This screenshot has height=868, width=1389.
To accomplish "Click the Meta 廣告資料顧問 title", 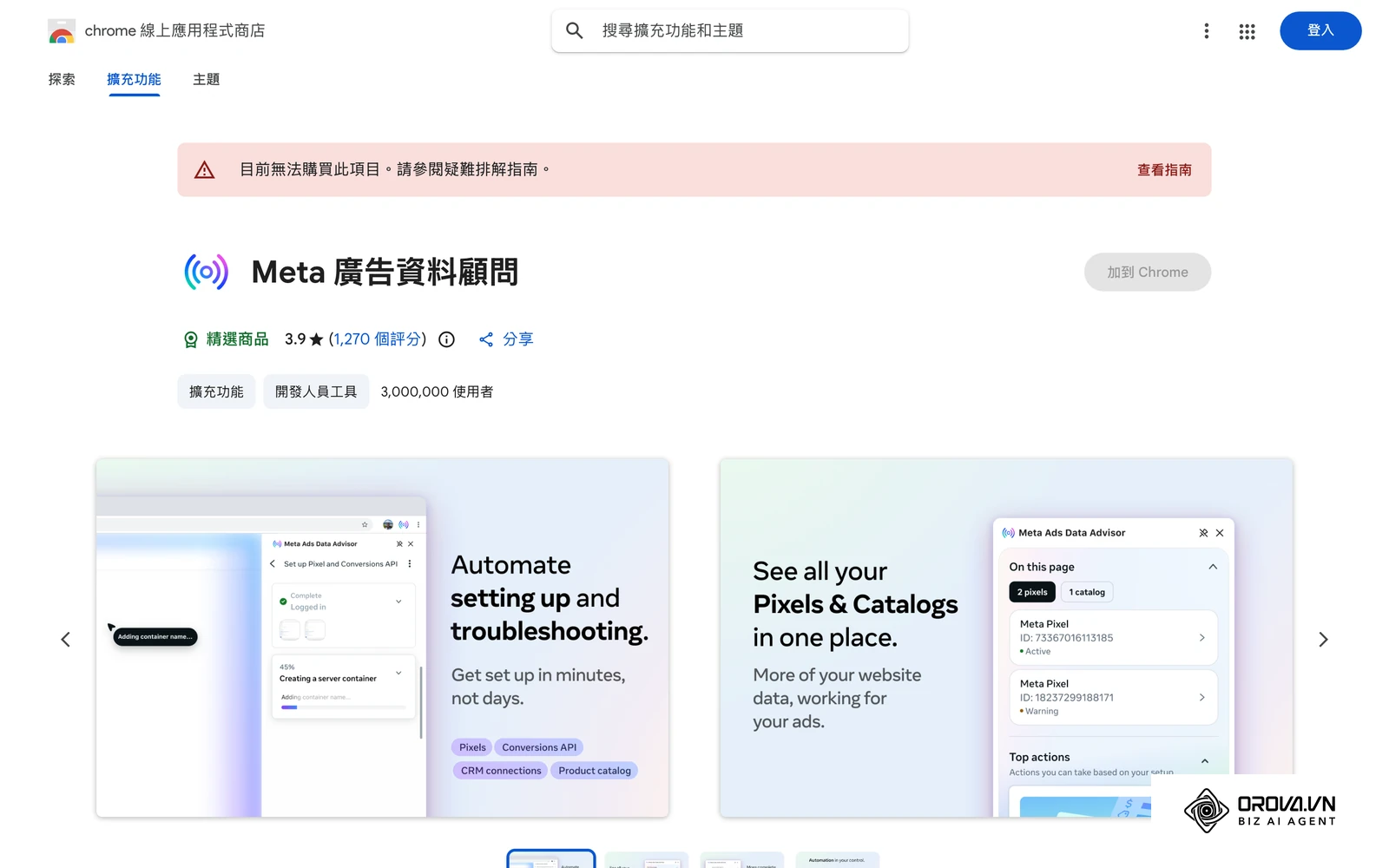I will tap(385, 272).
